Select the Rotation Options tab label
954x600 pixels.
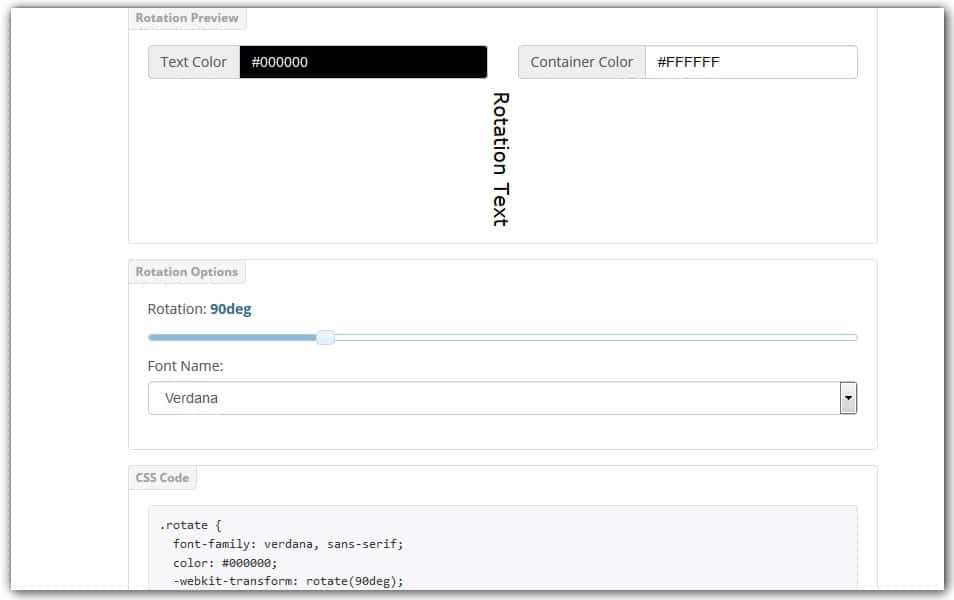tap(187, 271)
